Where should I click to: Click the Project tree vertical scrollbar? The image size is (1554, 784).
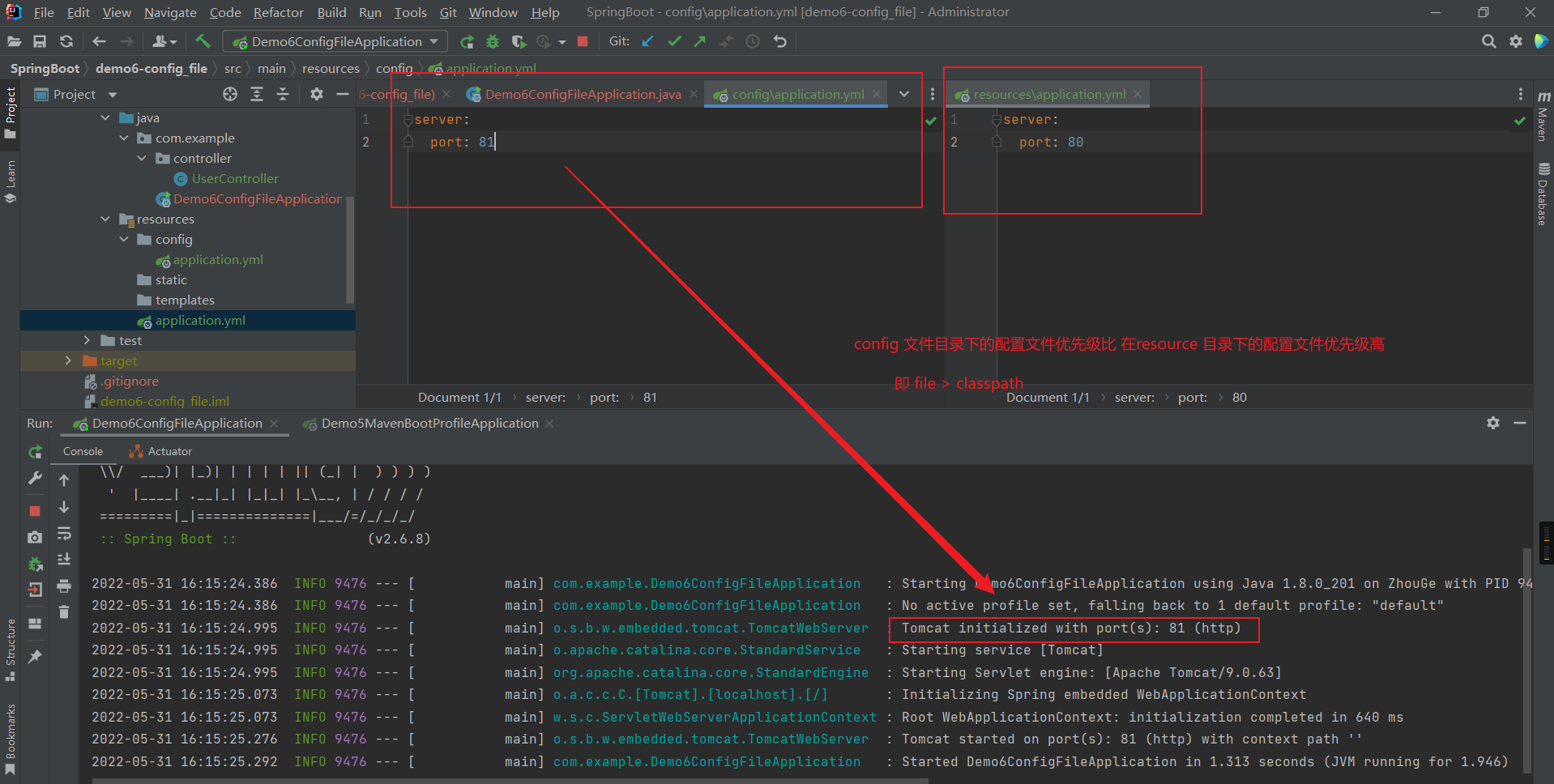tap(350, 251)
